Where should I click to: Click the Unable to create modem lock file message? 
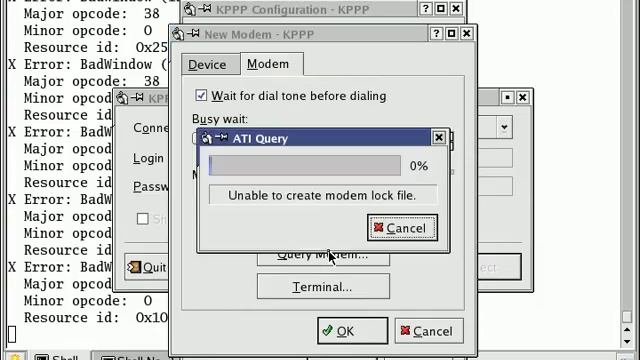click(x=322, y=195)
